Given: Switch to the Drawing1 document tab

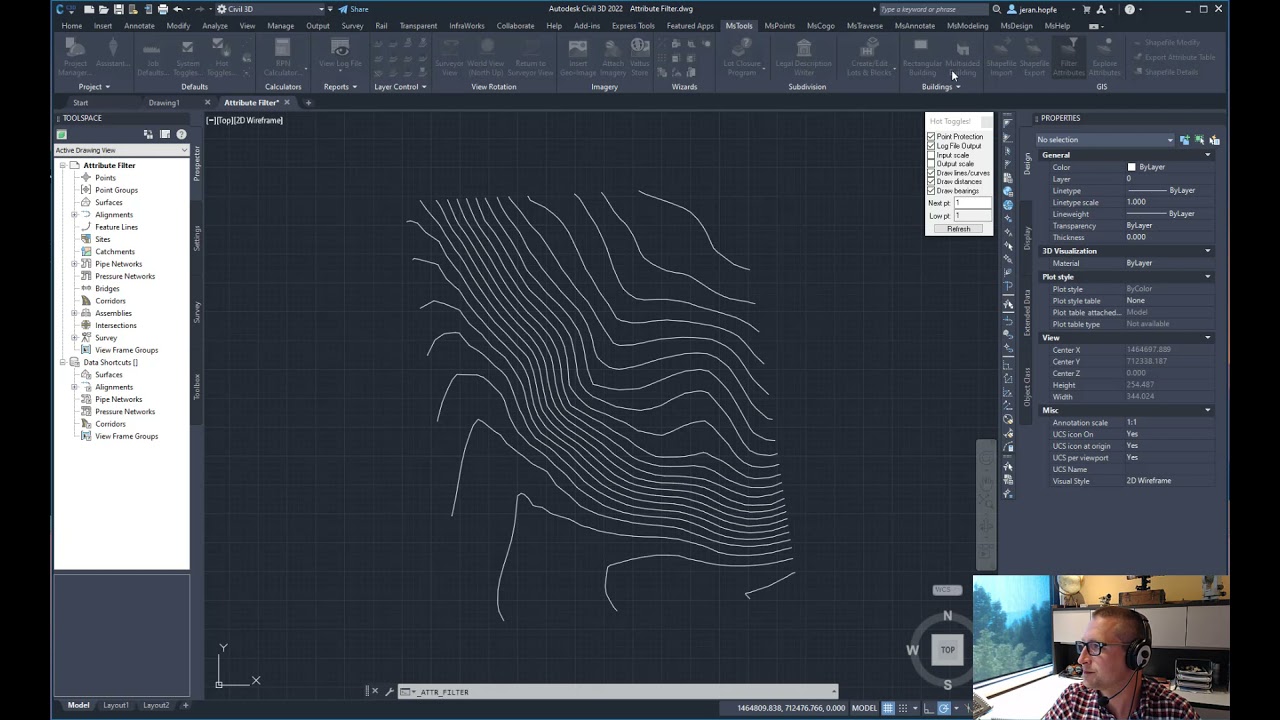Looking at the screenshot, I should click(164, 103).
